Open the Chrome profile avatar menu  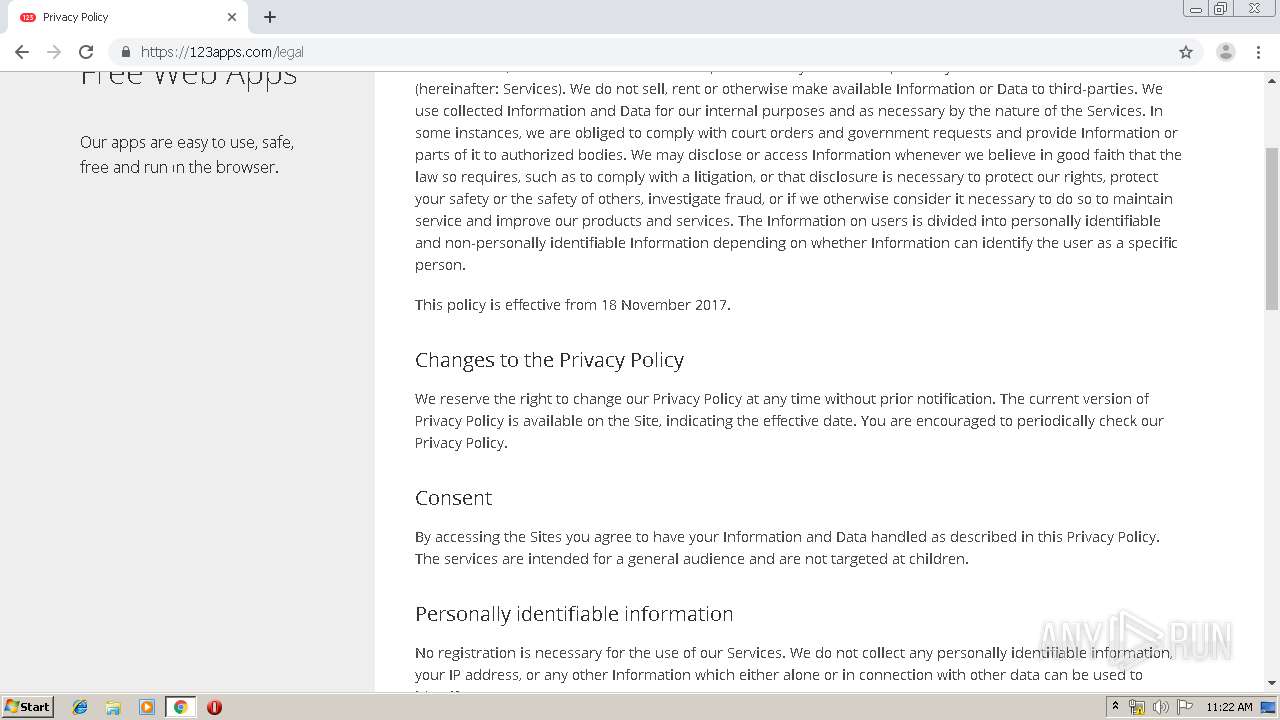click(x=1225, y=52)
